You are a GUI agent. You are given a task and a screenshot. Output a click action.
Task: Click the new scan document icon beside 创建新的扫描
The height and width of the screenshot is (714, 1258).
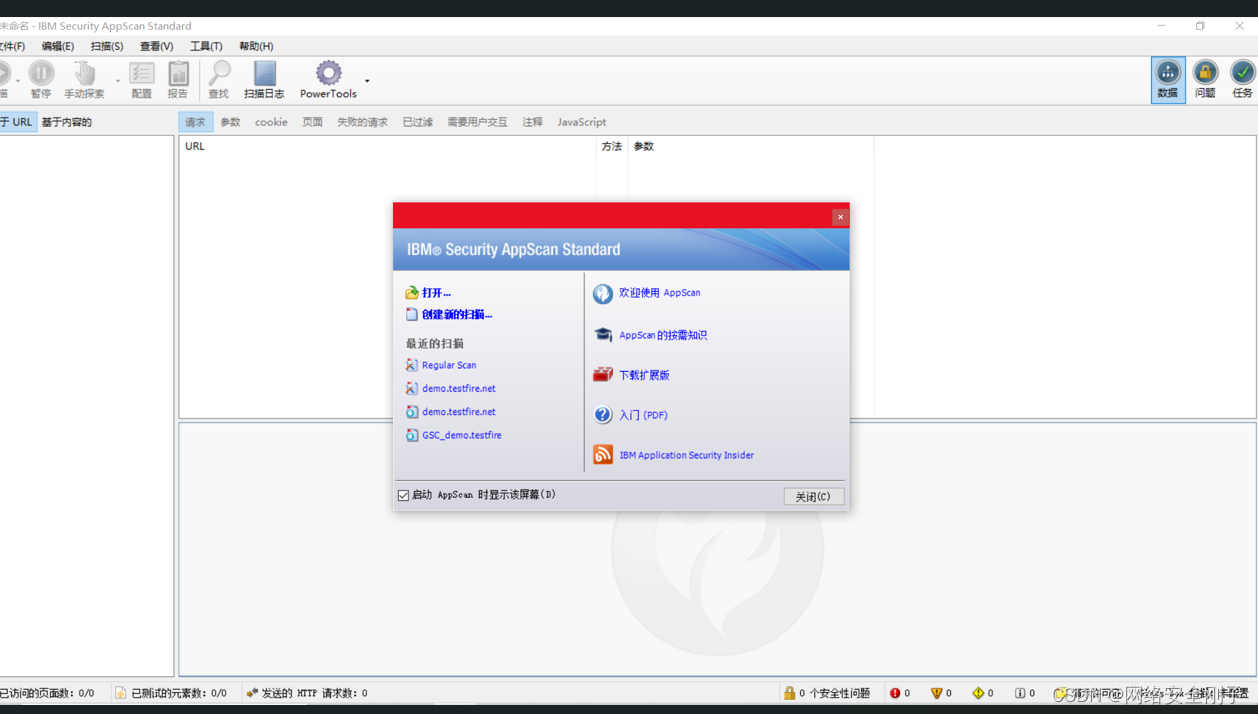[x=411, y=314]
